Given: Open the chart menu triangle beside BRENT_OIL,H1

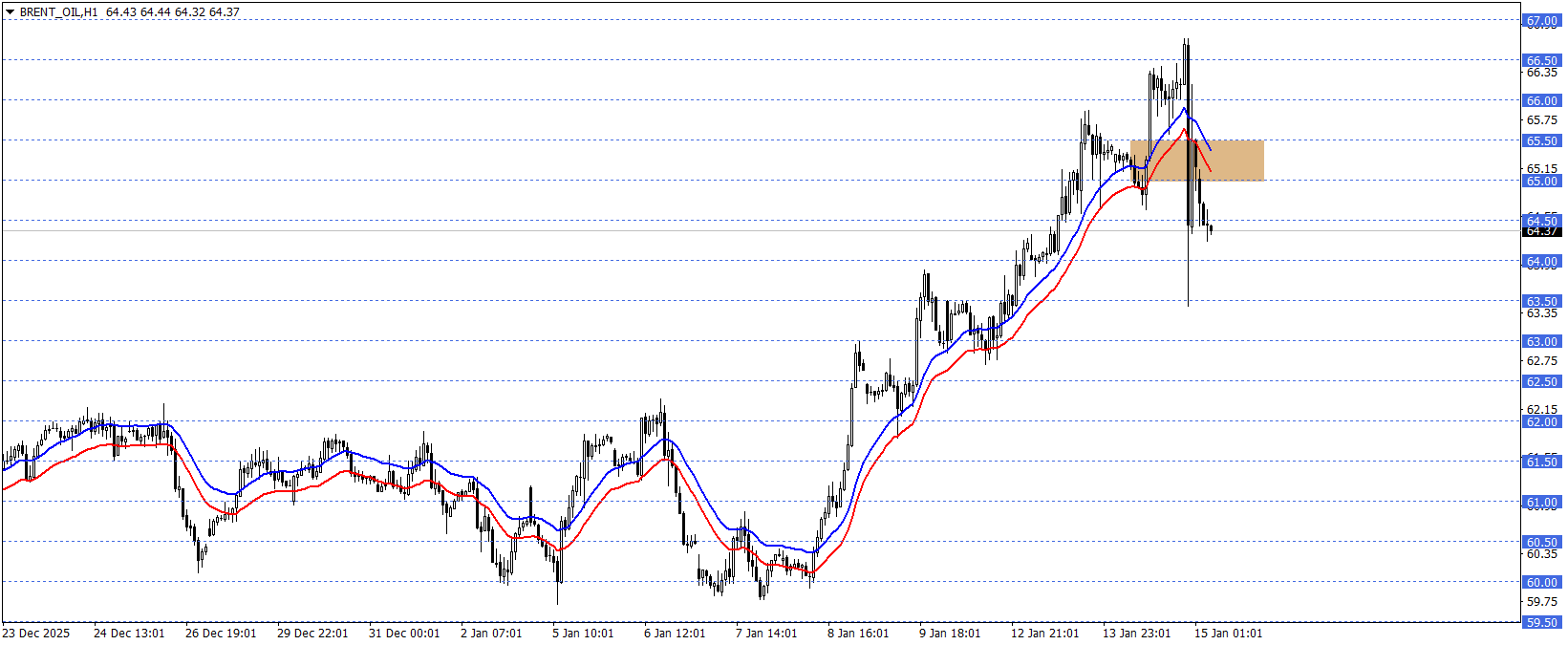Looking at the screenshot, I should click(11, 12).
